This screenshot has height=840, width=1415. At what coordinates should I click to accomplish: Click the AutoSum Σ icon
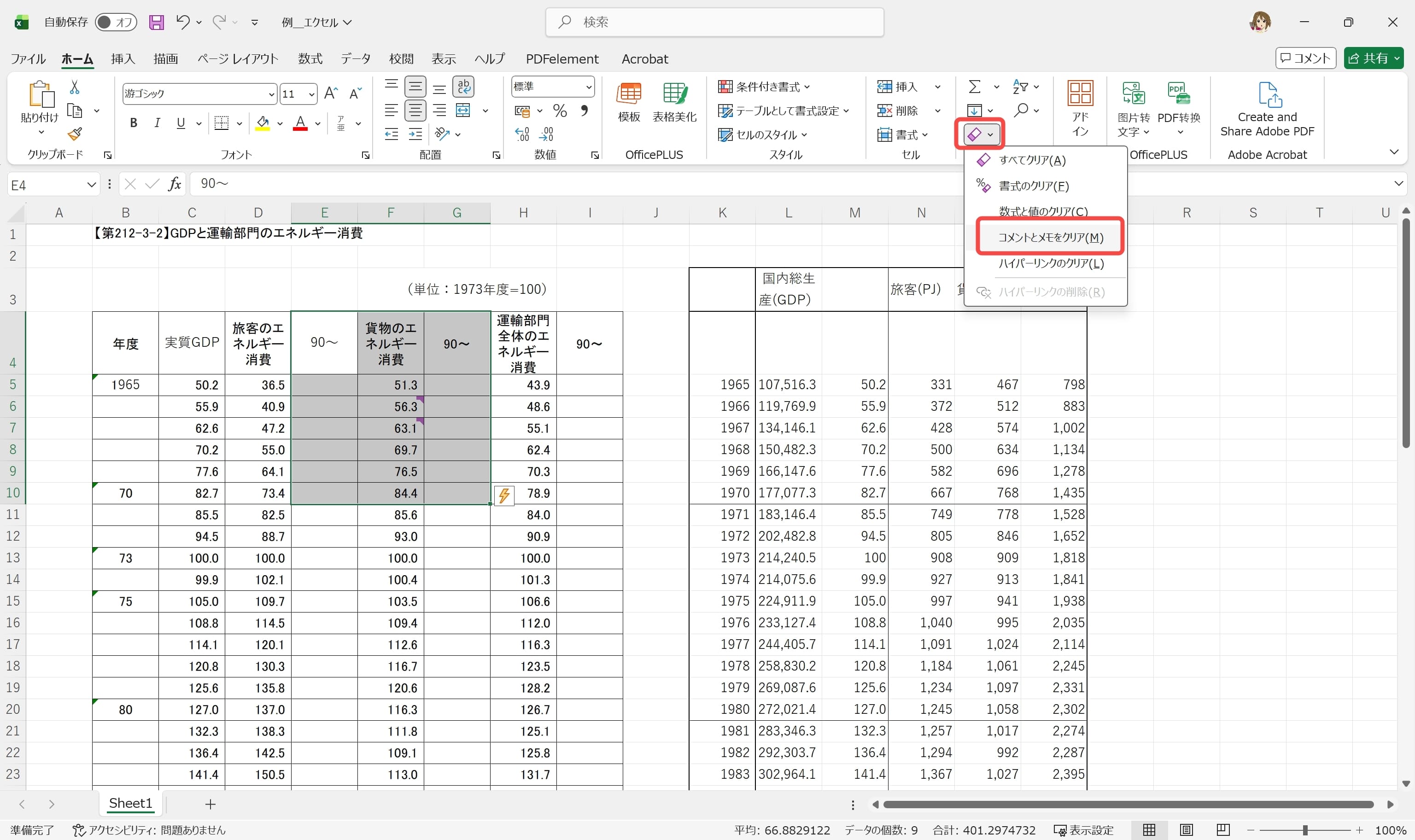(975, 86)
